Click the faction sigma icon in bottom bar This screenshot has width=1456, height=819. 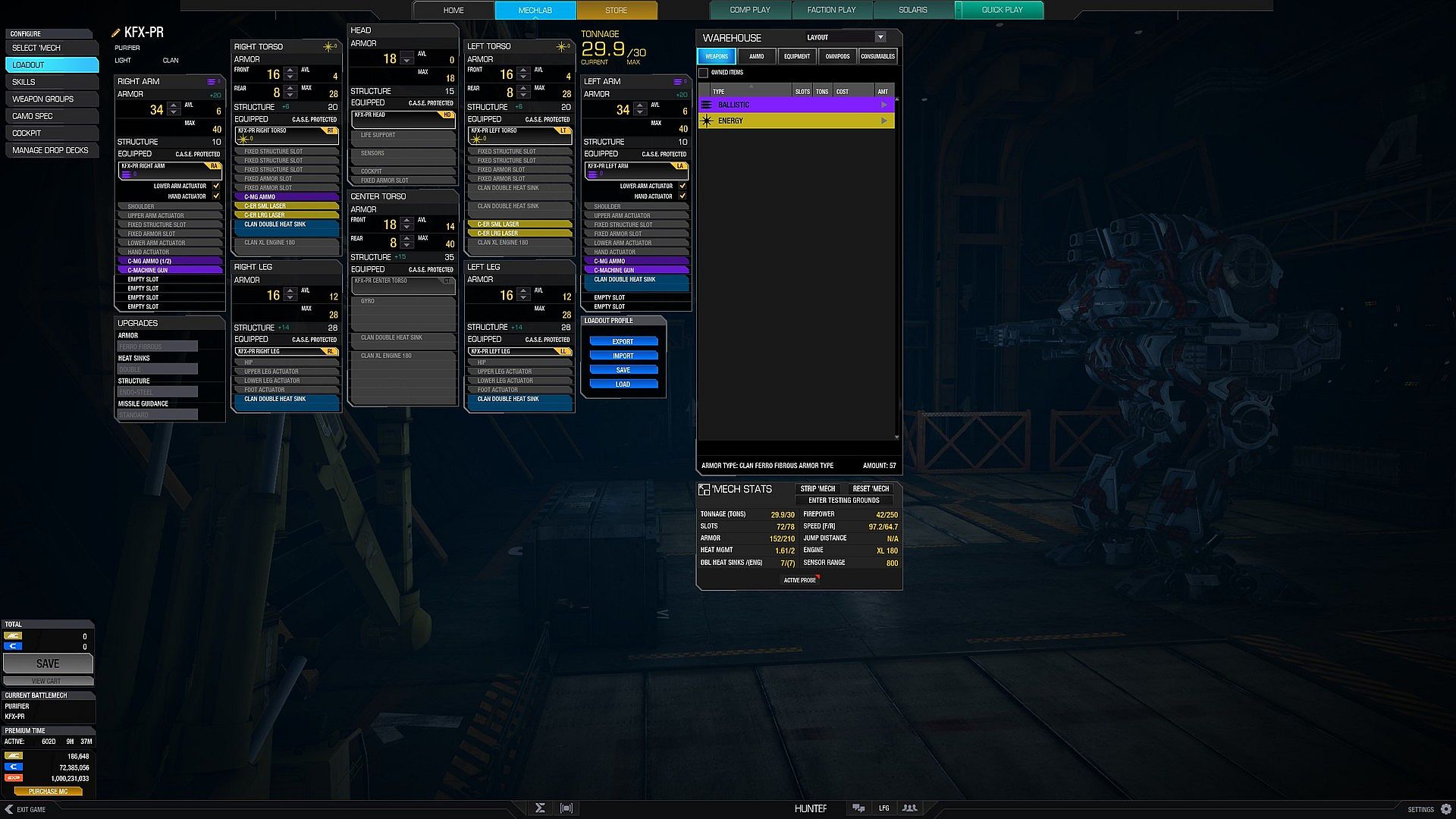coord(540,808)
